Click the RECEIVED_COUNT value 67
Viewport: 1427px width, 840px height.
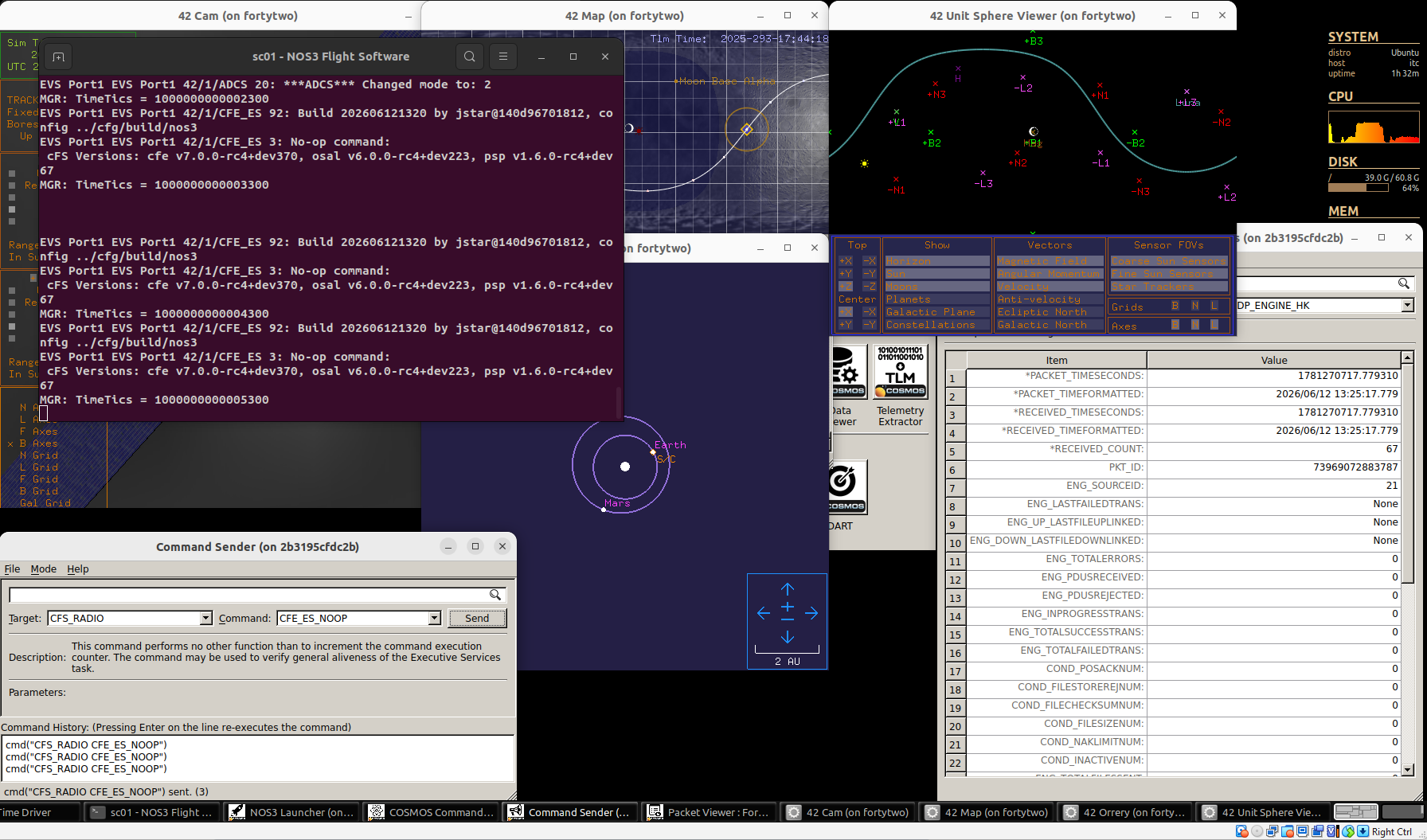[x=1273, y=449]
